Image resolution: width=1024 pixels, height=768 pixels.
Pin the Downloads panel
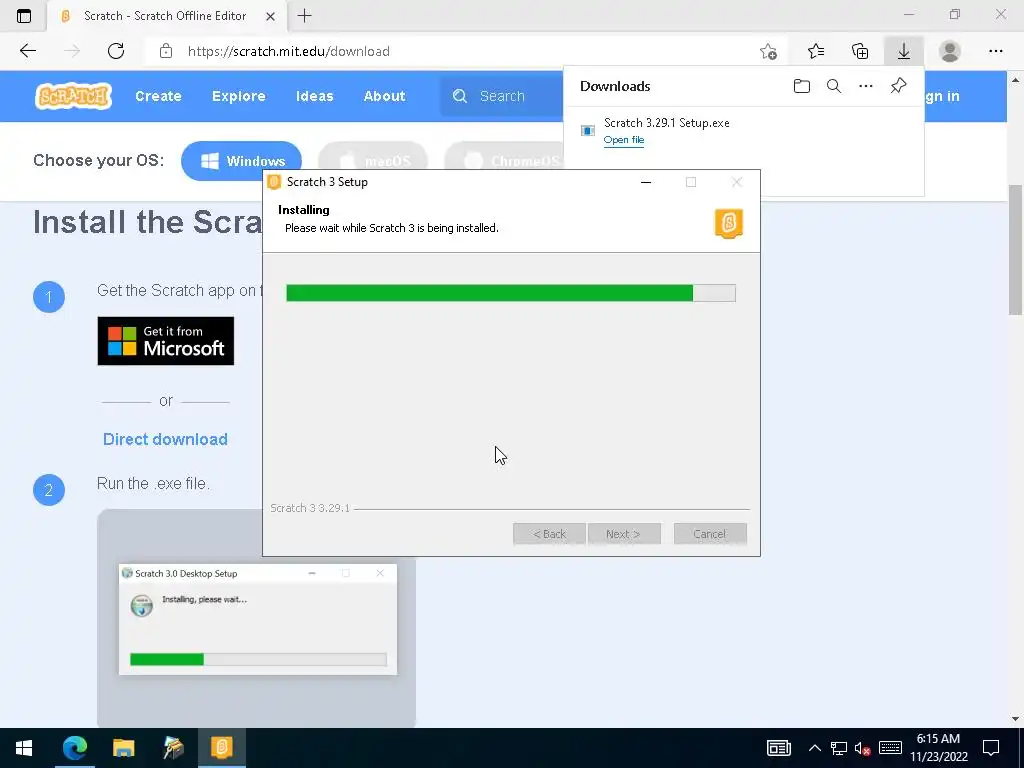pos(899,86)
